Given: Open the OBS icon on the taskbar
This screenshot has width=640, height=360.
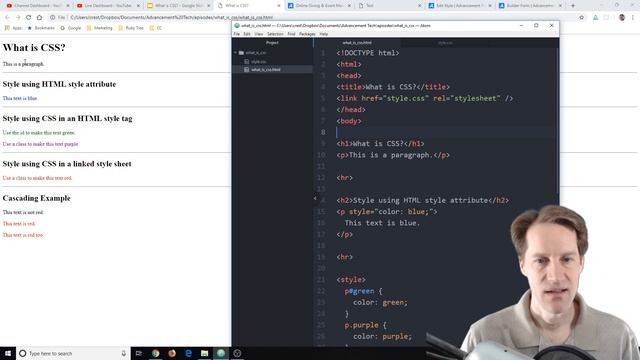Looking at the screenshot, I should coord(237,353).
